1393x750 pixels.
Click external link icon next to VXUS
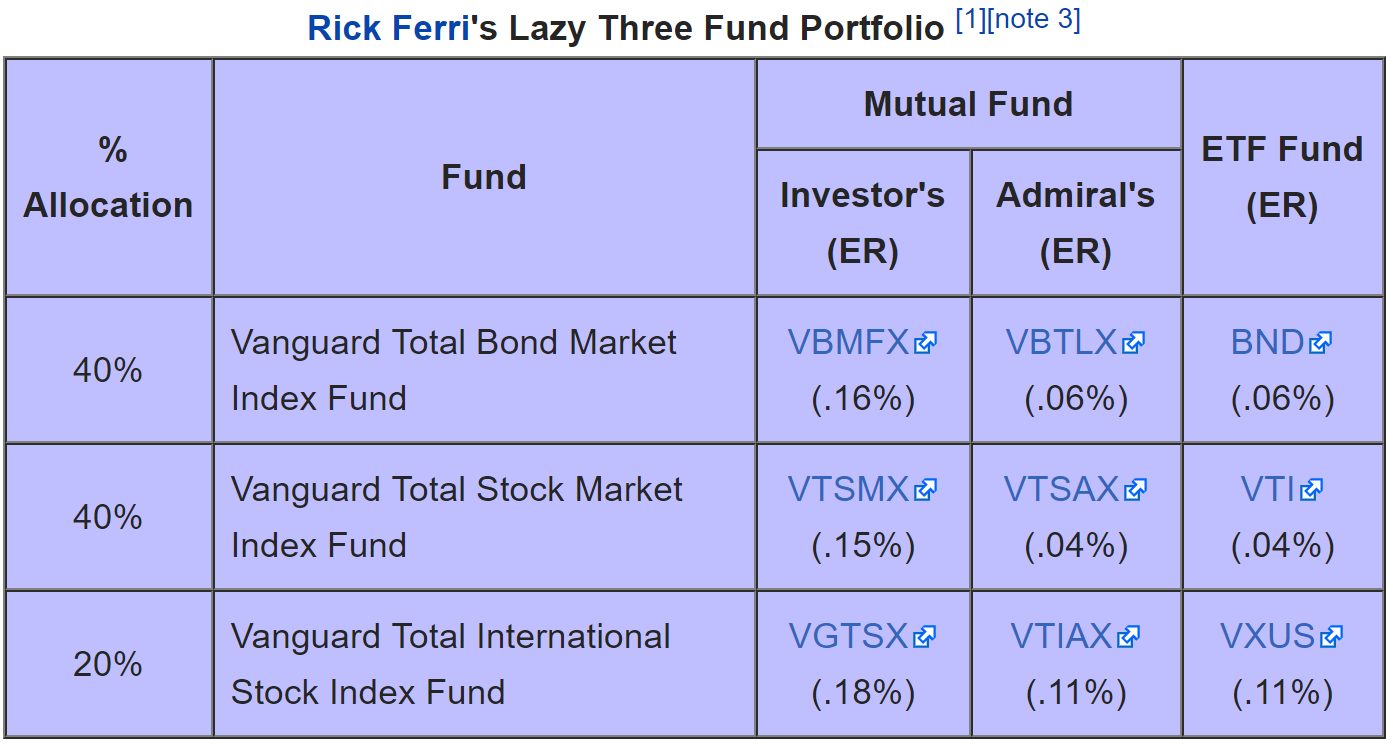(x=1331, y=638)
